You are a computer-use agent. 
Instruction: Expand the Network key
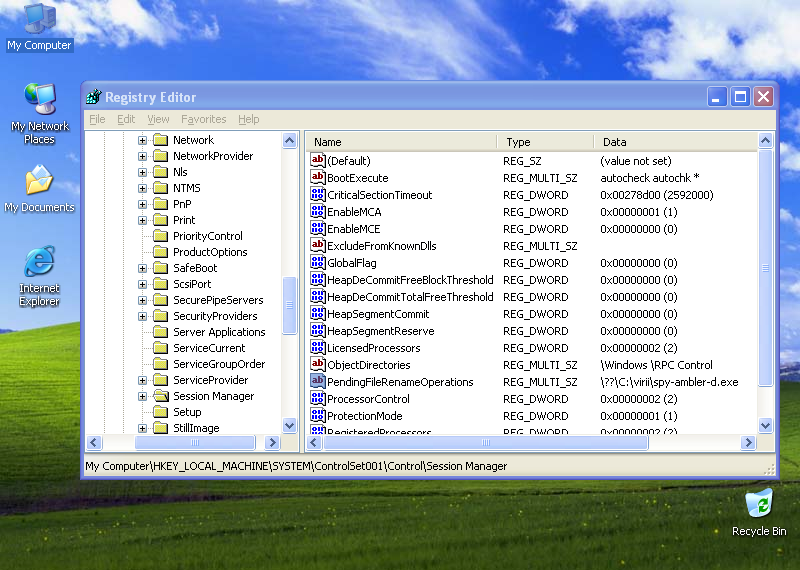coord(142,140)
